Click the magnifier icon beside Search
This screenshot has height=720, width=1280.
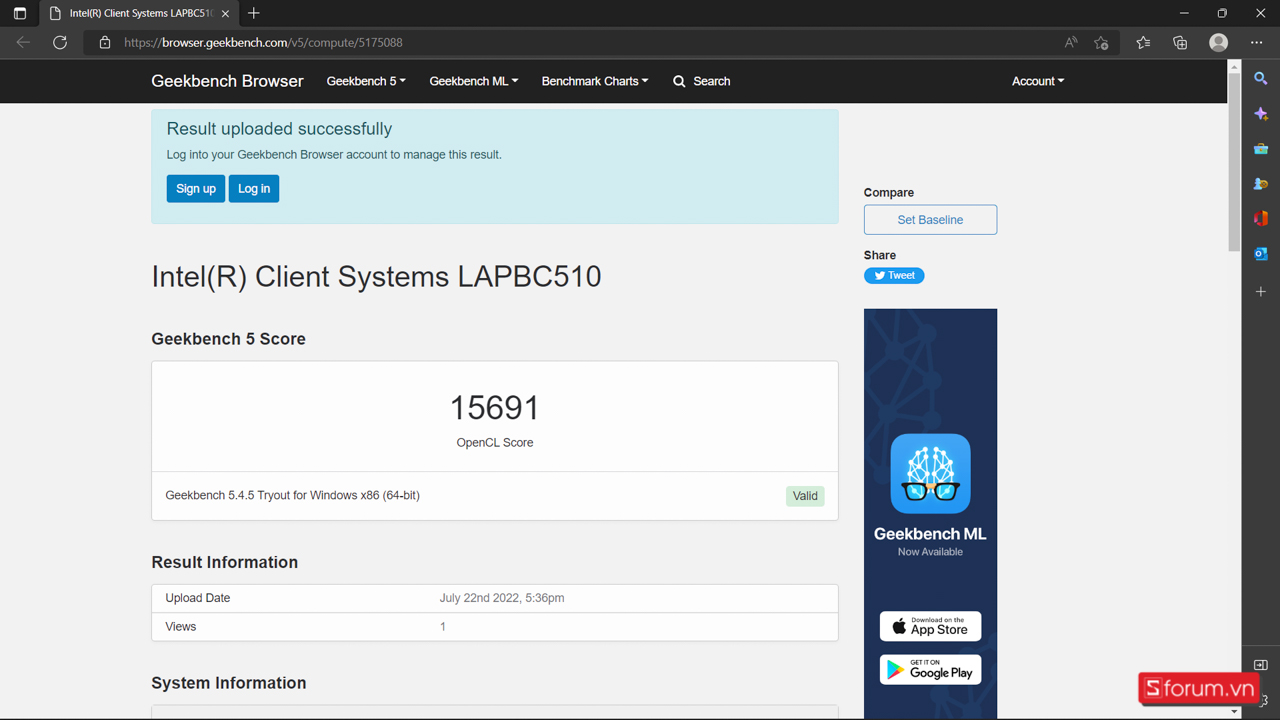pyautogui.click(x=679, y=81)
